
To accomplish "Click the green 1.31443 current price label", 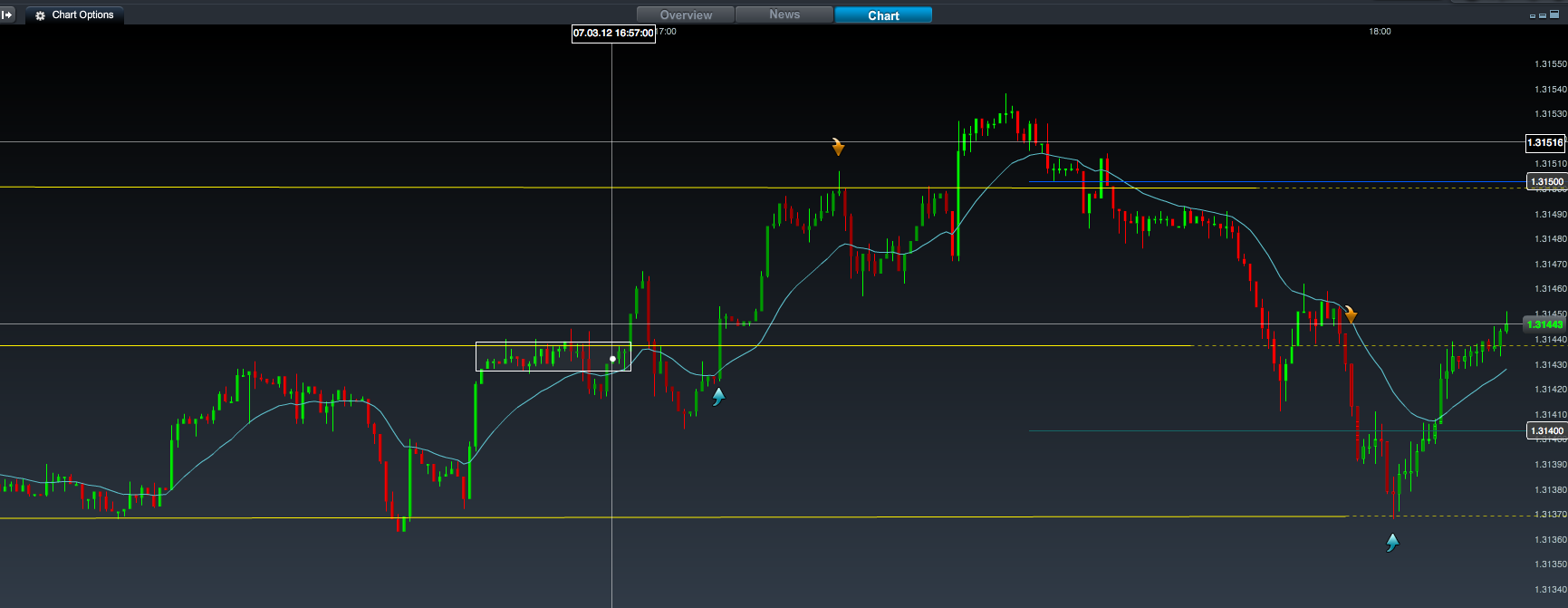I will [1544, 324].
